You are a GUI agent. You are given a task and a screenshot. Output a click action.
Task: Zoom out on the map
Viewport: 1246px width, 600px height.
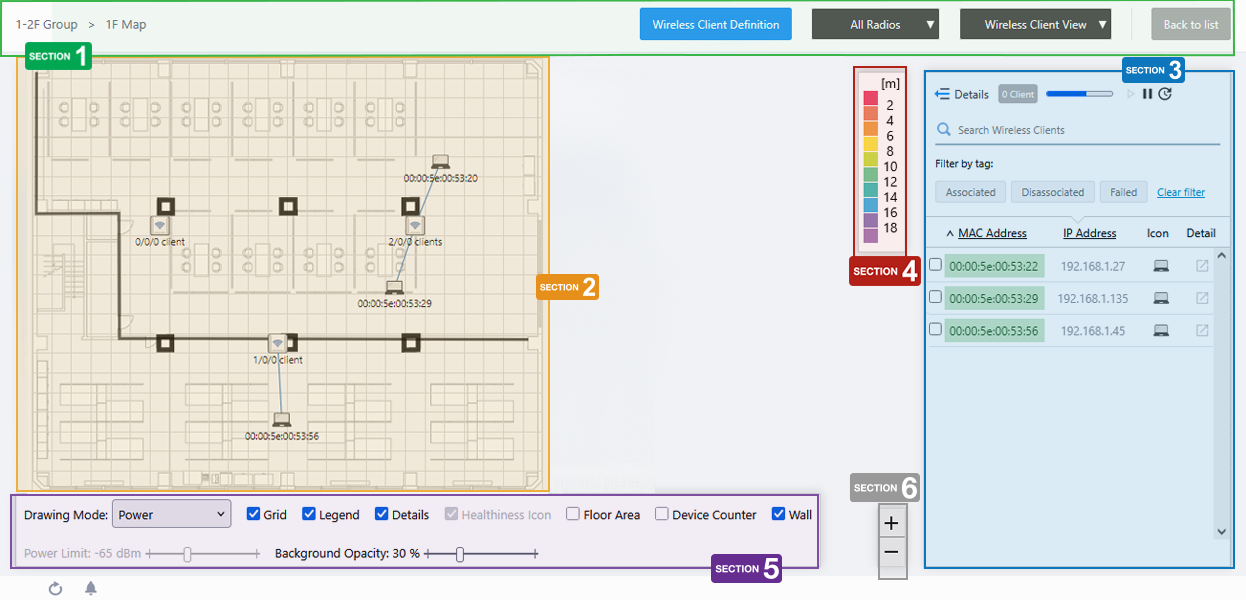[x=892, y=552]
